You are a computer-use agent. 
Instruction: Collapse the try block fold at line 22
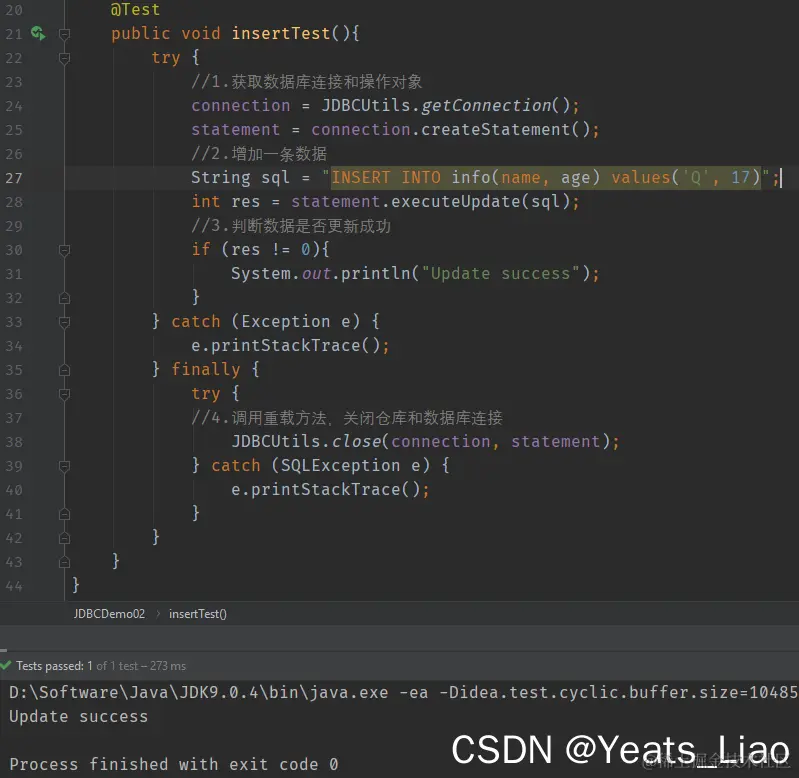pos(64,58)
